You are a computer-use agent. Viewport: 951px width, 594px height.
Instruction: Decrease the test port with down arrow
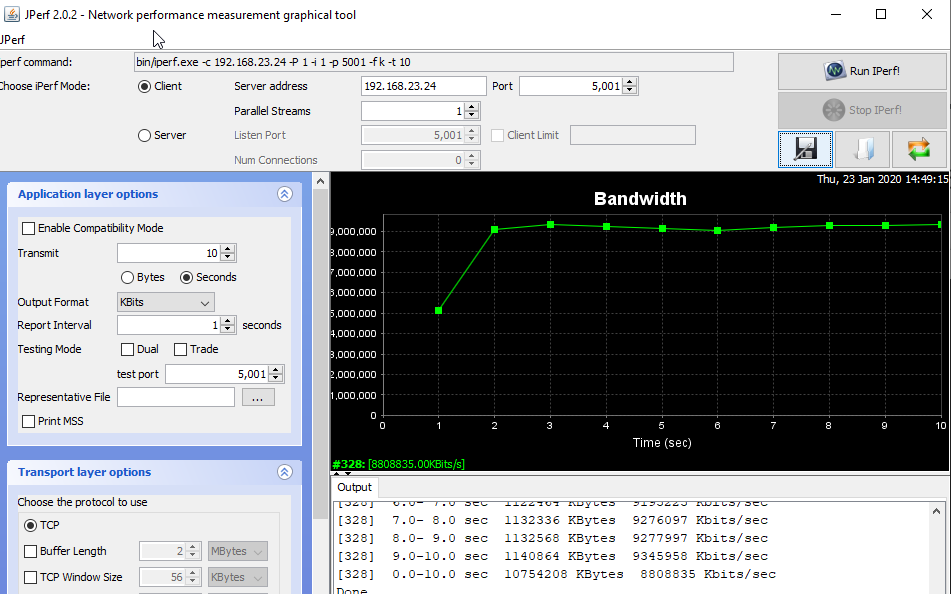coord(276,378)
